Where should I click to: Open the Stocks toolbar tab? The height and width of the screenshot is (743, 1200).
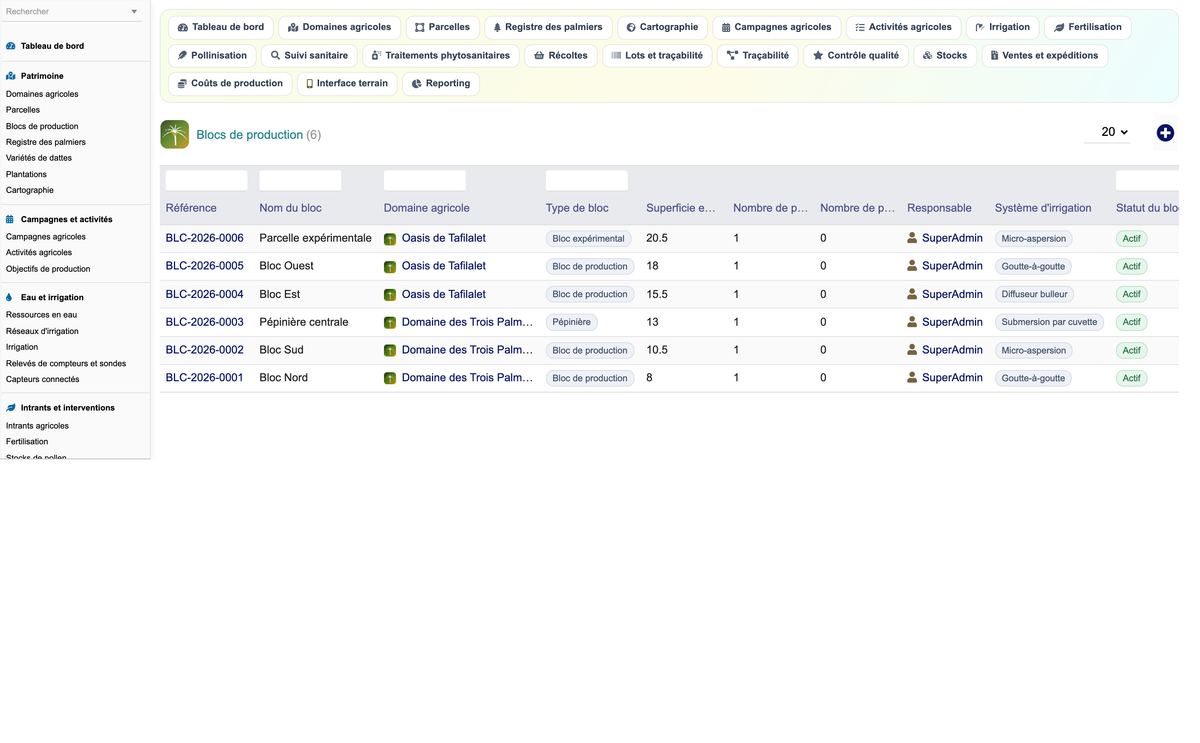coord(945,55)
